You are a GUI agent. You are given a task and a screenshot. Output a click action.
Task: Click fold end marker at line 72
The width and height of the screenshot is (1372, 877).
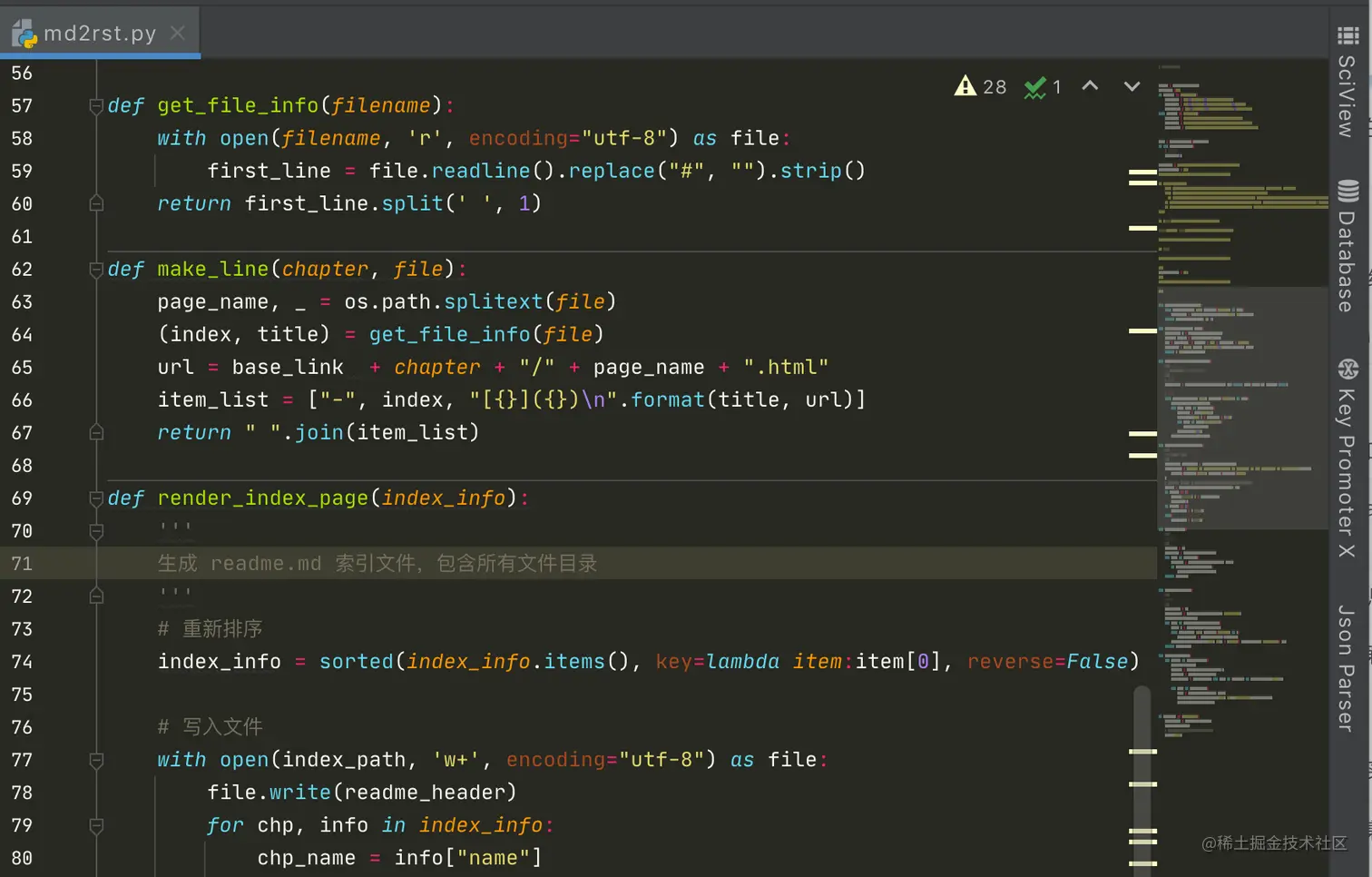96,596
